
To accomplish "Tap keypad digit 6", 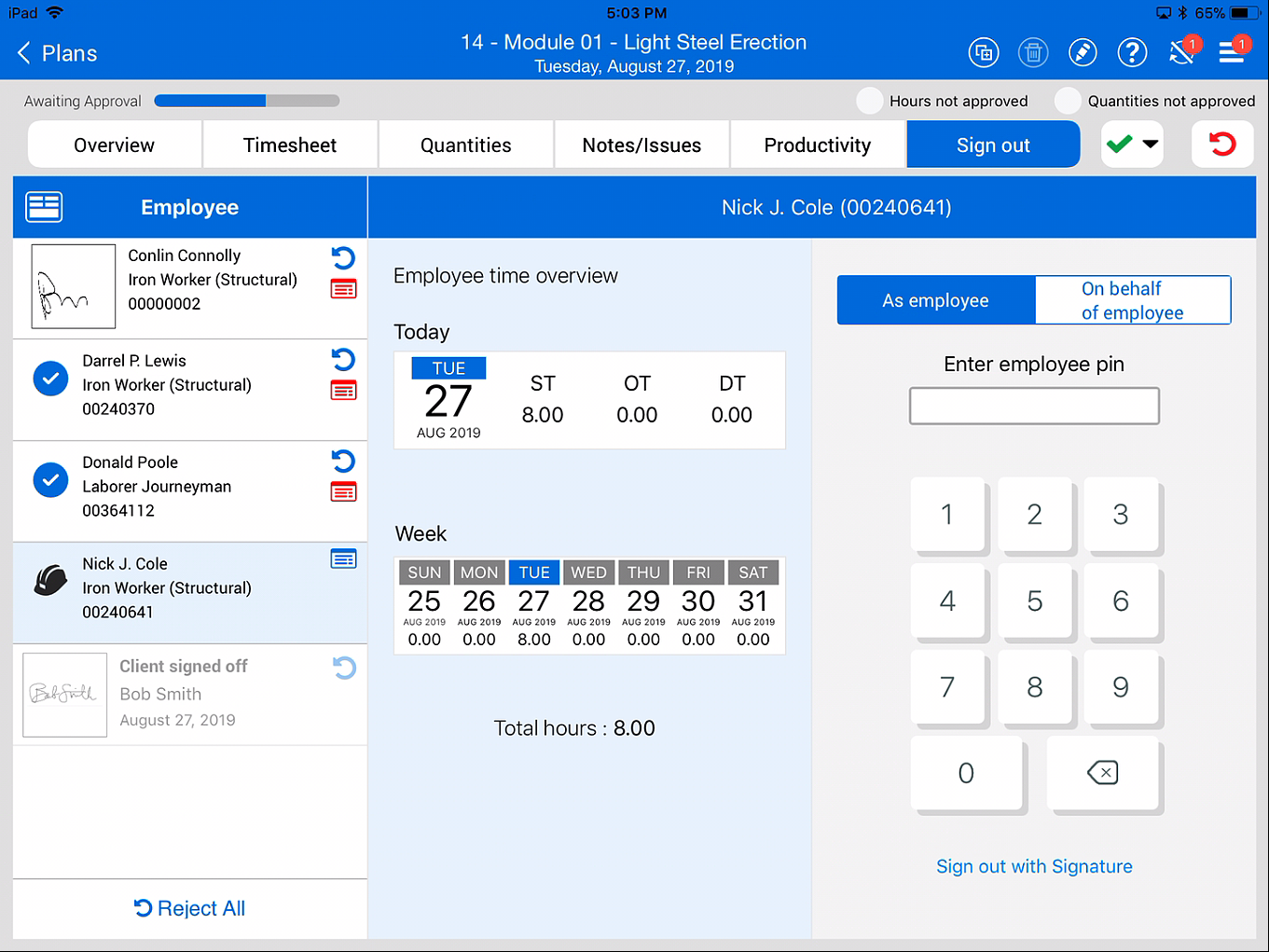I will tap(1121, 601).
